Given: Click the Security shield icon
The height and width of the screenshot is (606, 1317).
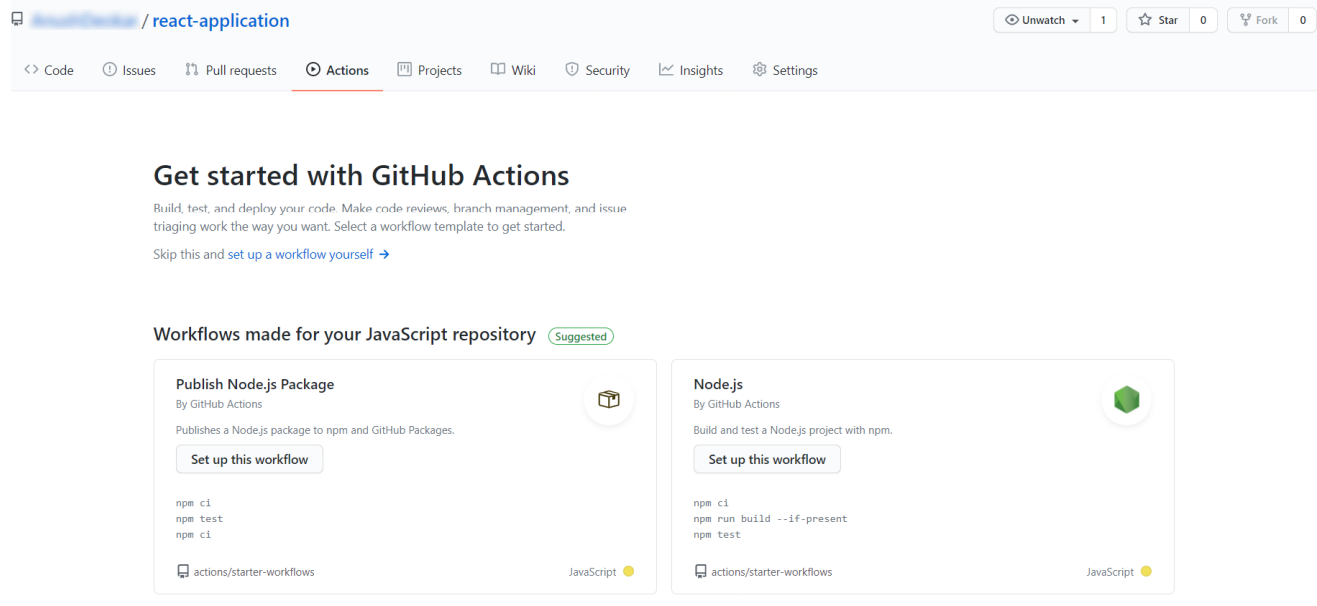Looking at the screenshot, I should [x=572, y=70].
